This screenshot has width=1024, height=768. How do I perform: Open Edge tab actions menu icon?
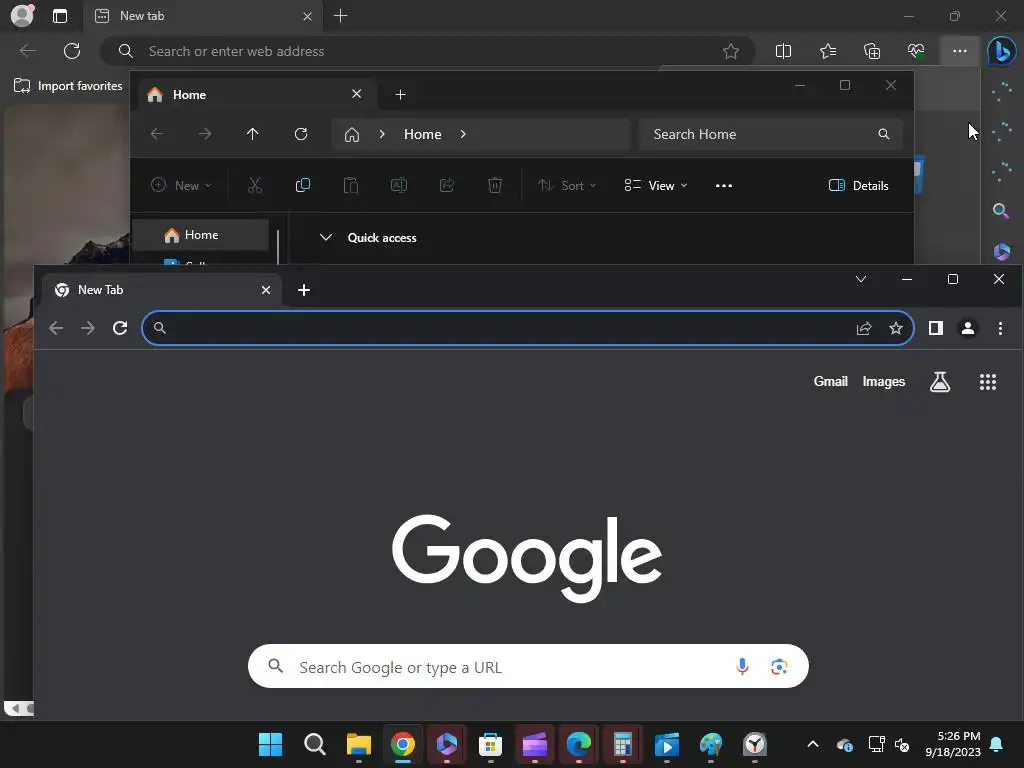[59, 16]
